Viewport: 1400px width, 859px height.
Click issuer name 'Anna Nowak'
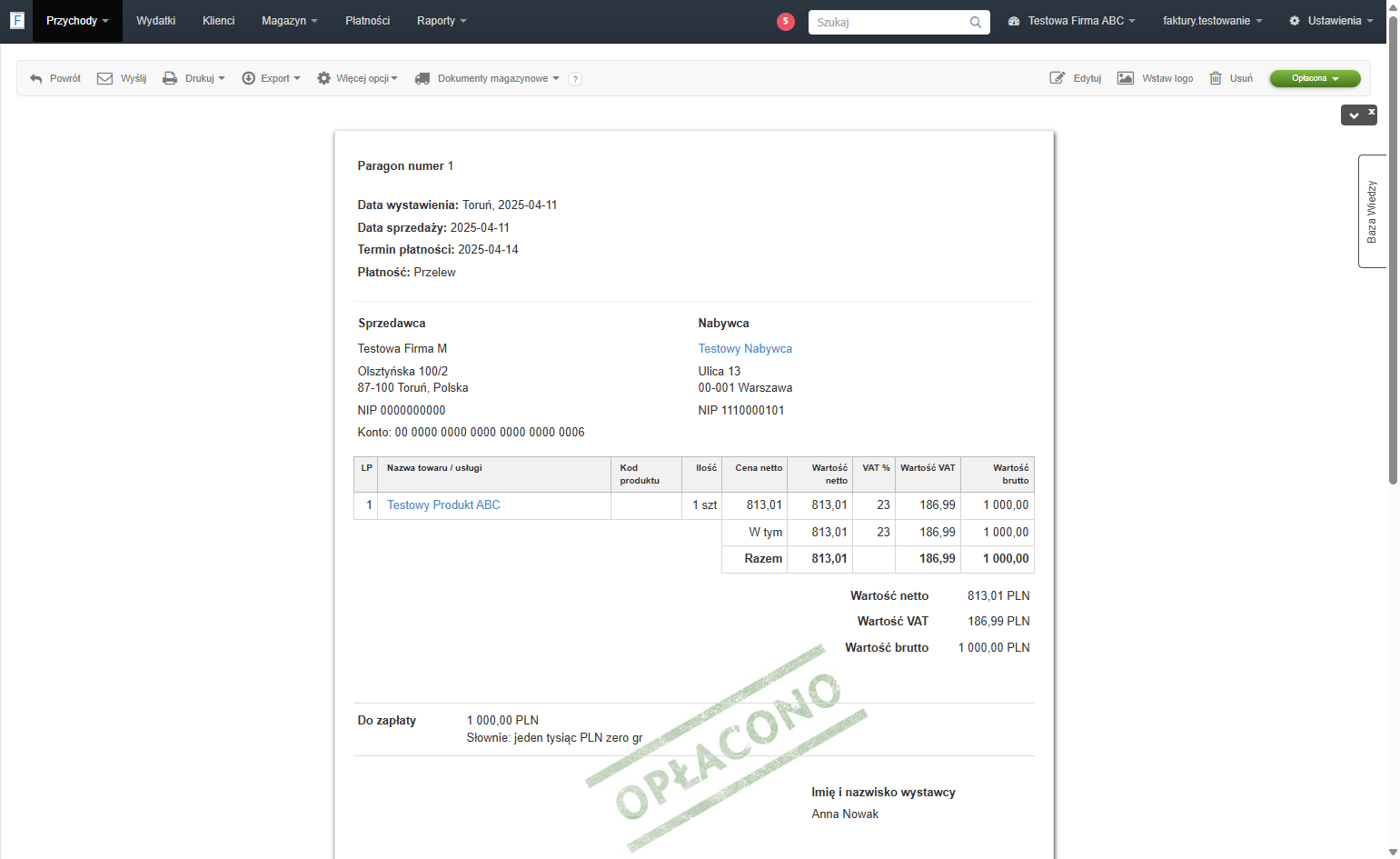[x=845, y=814]
